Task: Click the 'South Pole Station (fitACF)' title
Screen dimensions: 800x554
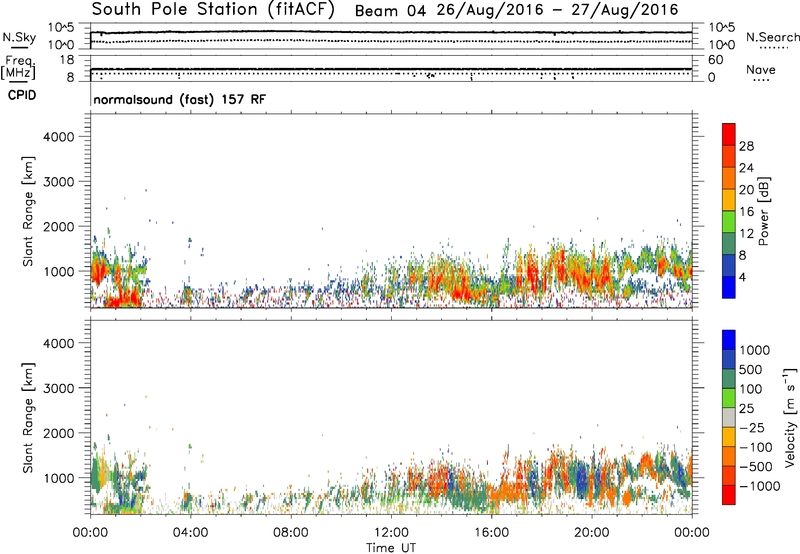Action: point(213,10)
